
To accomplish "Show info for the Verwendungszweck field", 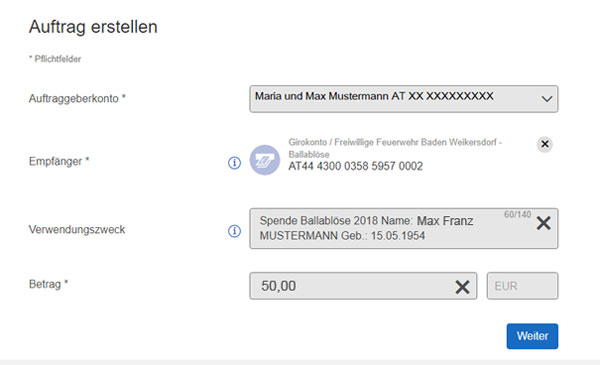I will [235, 231].
